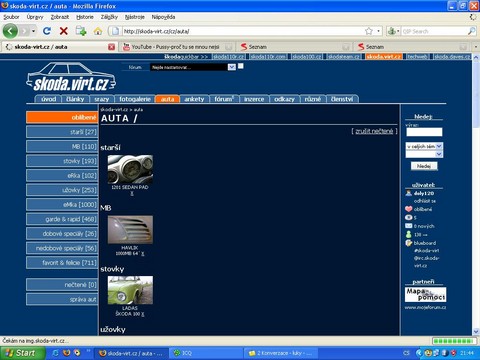Image resolution: width=480 pixels, height=360 pixels.
Task: Open the LADAS Škoda 100 thumbnail
Action: click(130, 290)
